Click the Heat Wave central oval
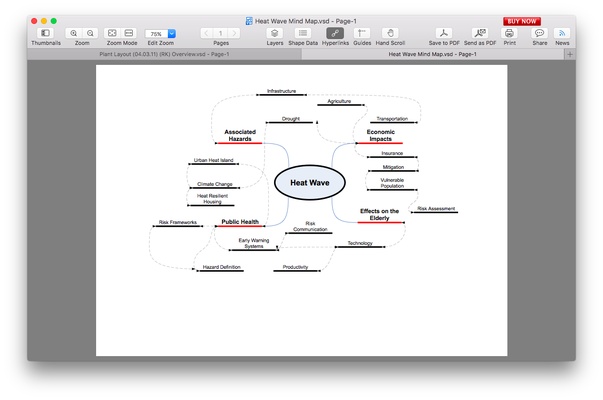The image size is (603, 400). [x=310, y=183]
